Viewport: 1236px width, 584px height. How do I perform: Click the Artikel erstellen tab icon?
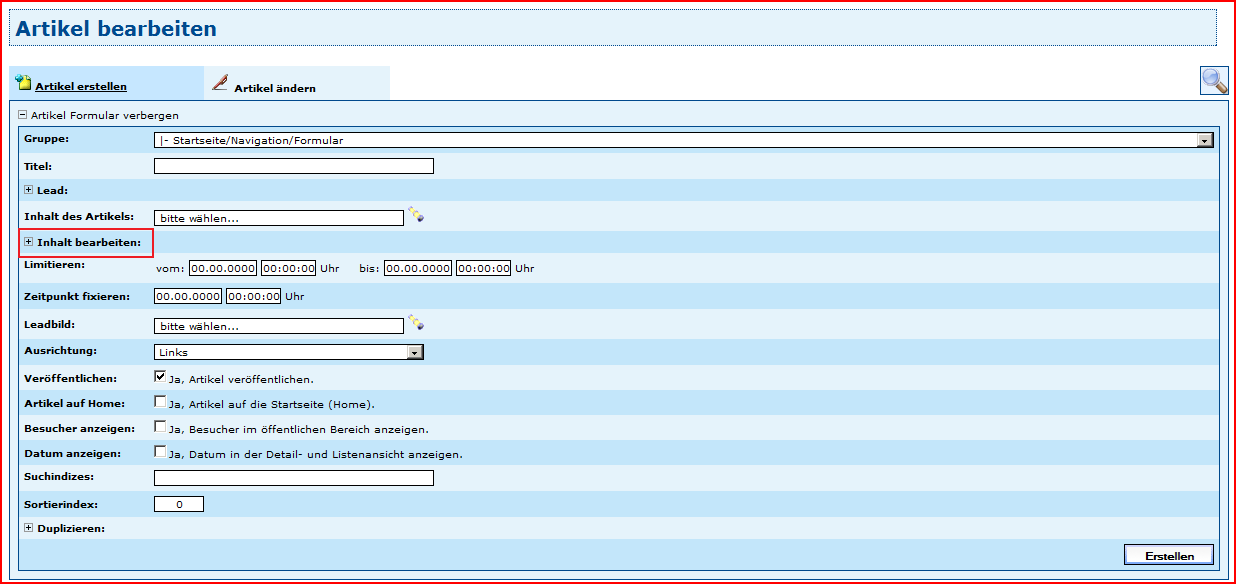pyautogui.click(x=23, y=84)
